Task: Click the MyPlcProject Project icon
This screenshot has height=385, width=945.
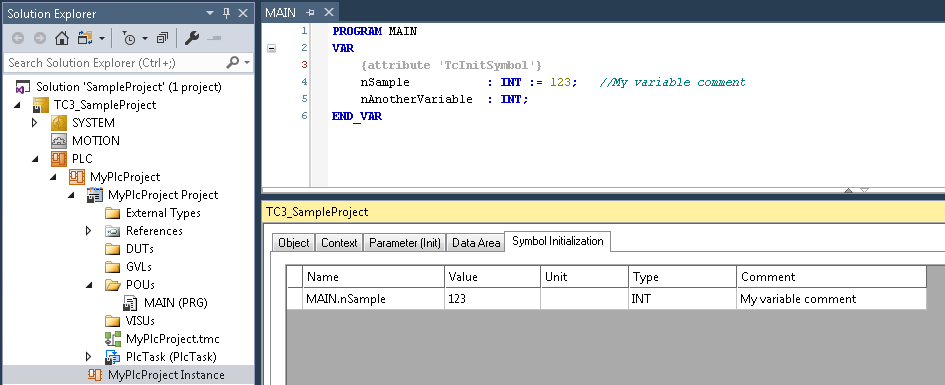Action: [95, 195]
